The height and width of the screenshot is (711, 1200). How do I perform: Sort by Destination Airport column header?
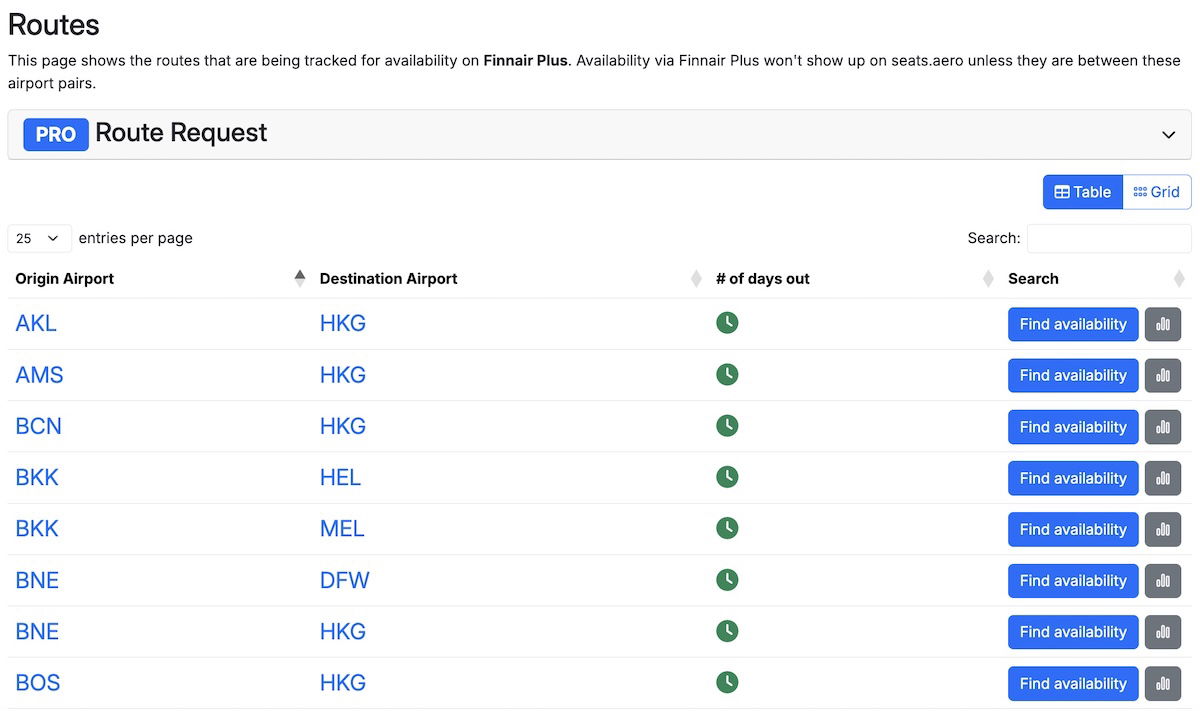pos(388,279)
